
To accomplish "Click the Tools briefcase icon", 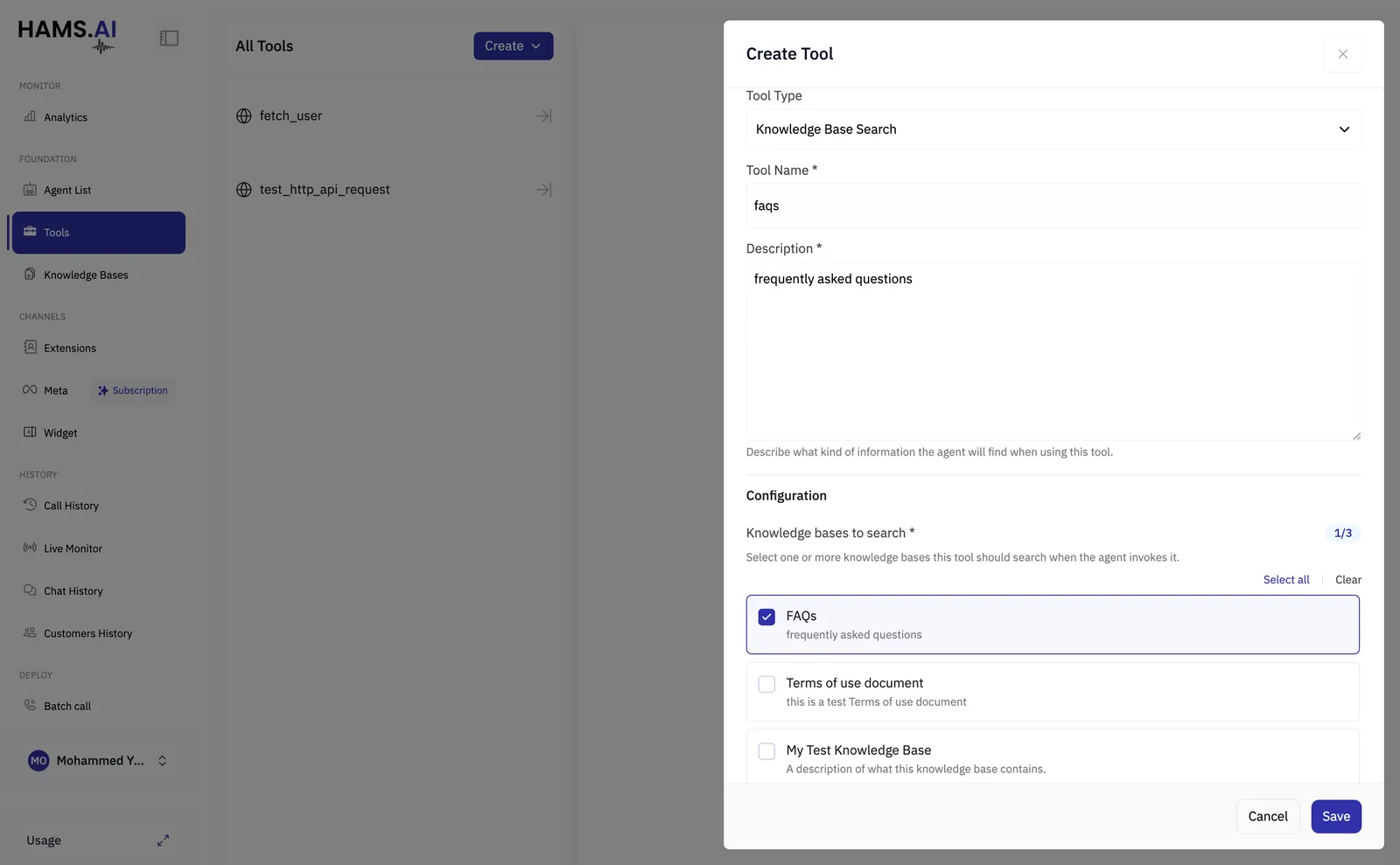I will point(30,232).
